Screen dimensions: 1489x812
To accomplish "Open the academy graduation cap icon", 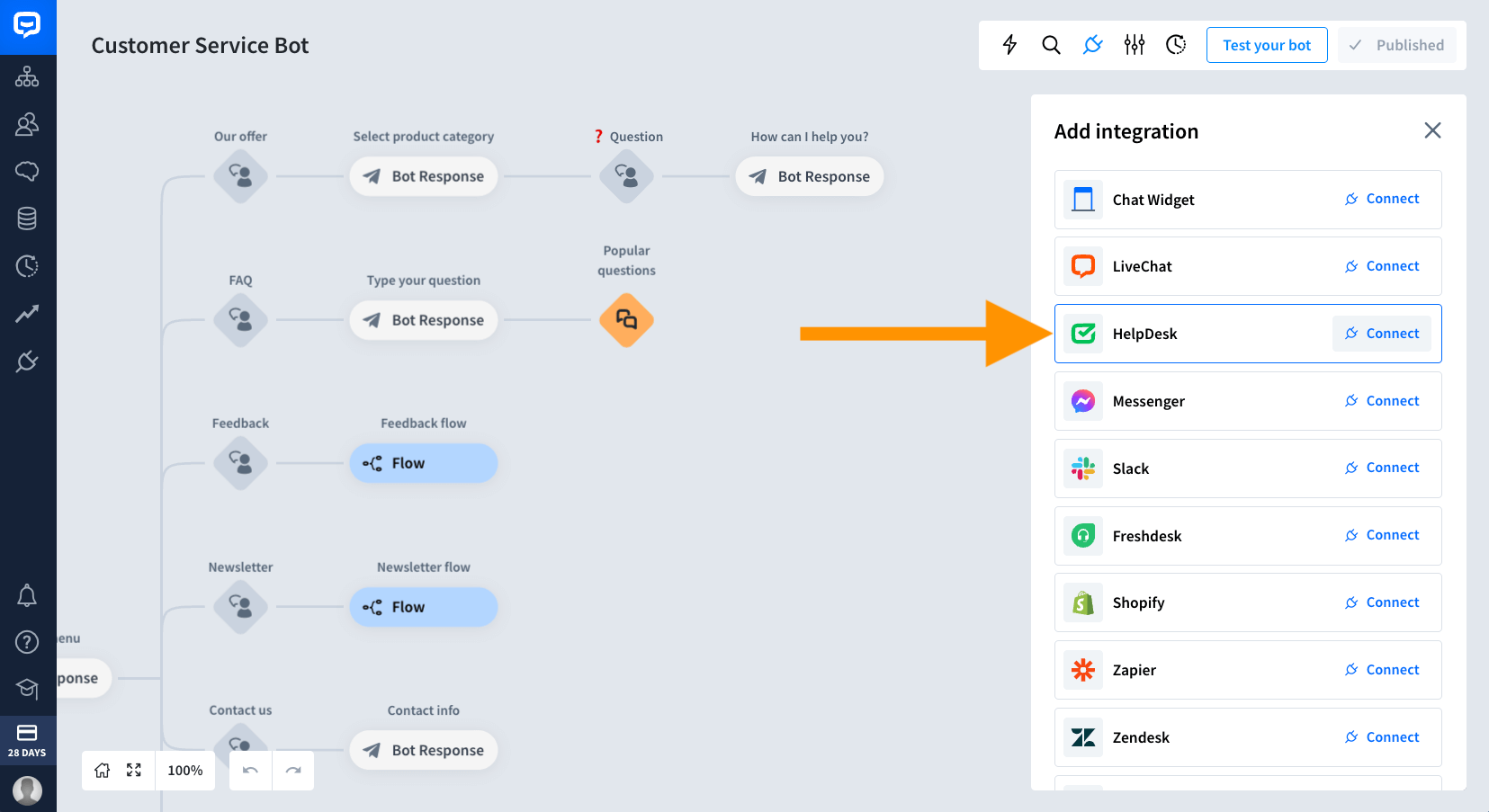I will [27, 689].
